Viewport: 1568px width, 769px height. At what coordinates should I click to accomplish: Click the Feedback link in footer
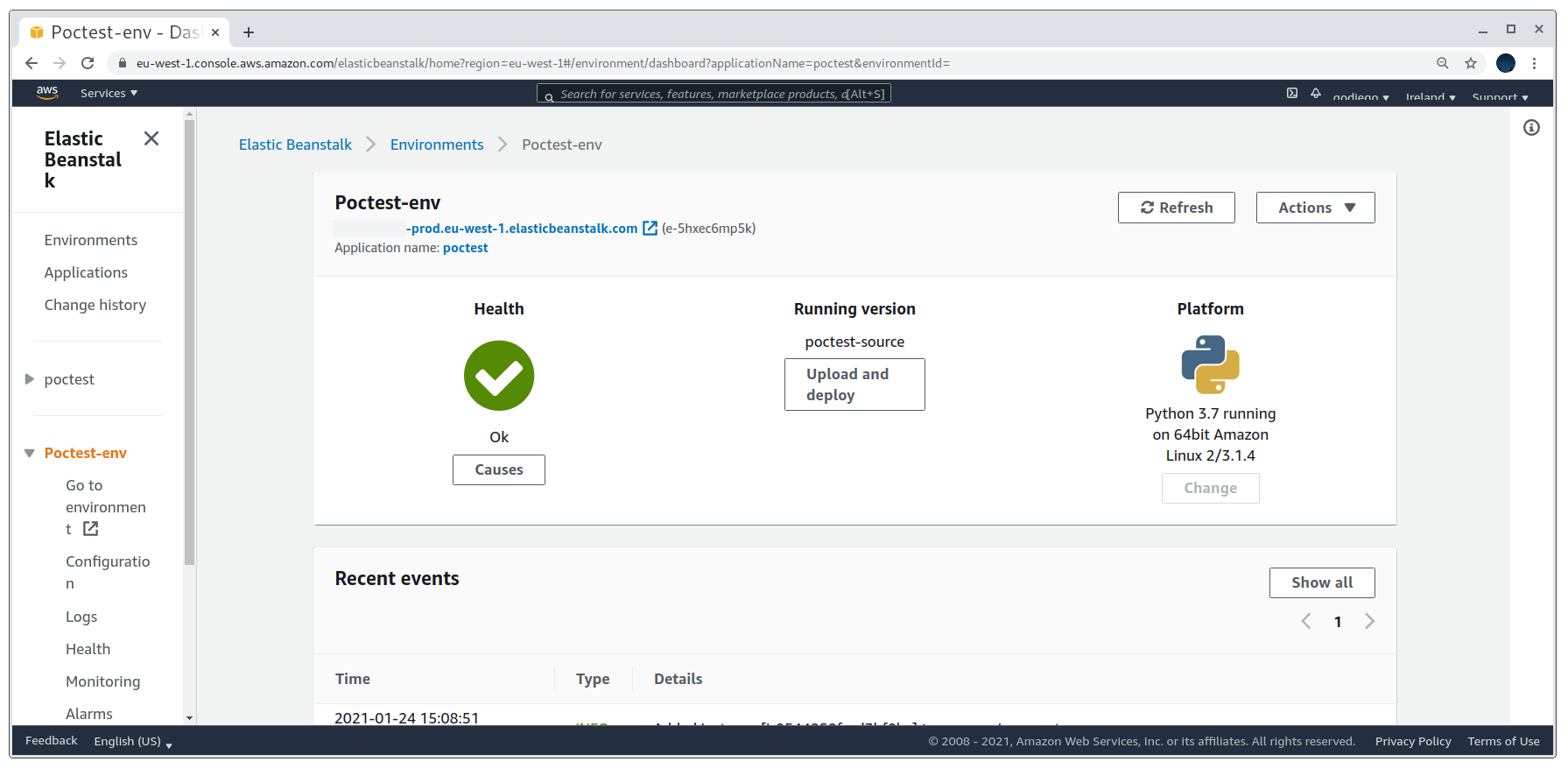coord(52,741)
